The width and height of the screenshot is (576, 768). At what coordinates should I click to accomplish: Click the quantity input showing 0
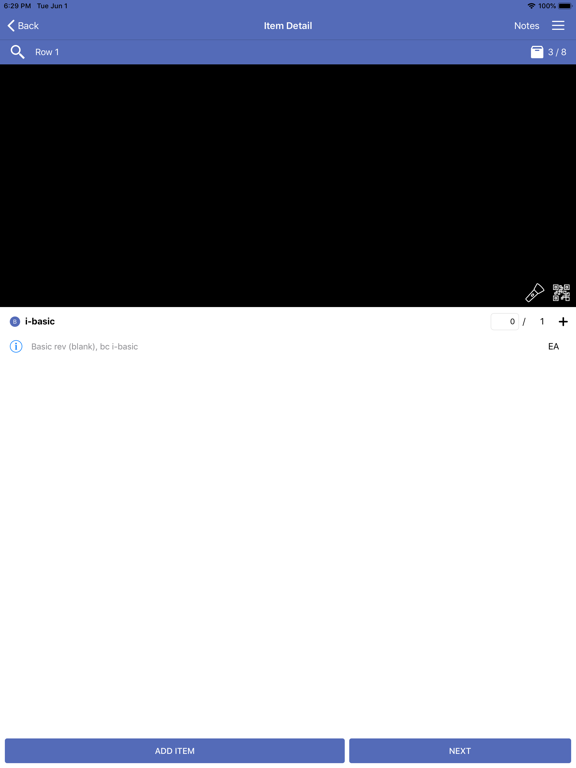pyautogui.click(x=504, y=322)
